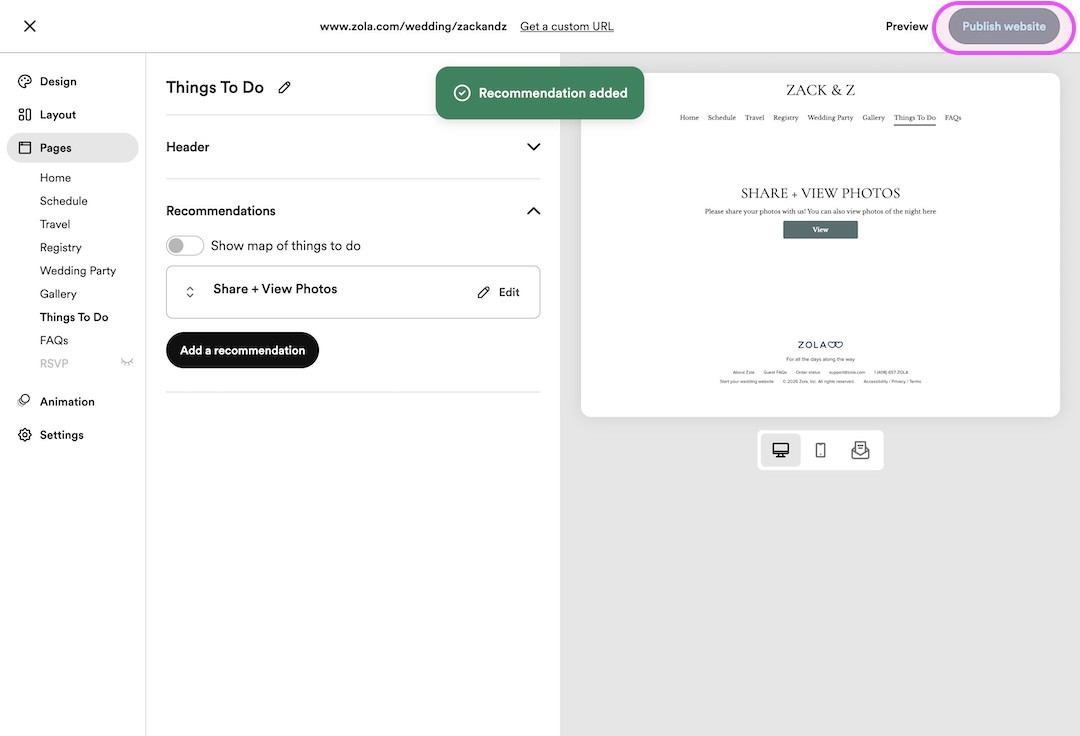Image resolution: width=1080 pixels, height=736 pixels.
Task: Click the Pages icon in the sidebar
Action: pyautogui.click(x=25, y=147)
